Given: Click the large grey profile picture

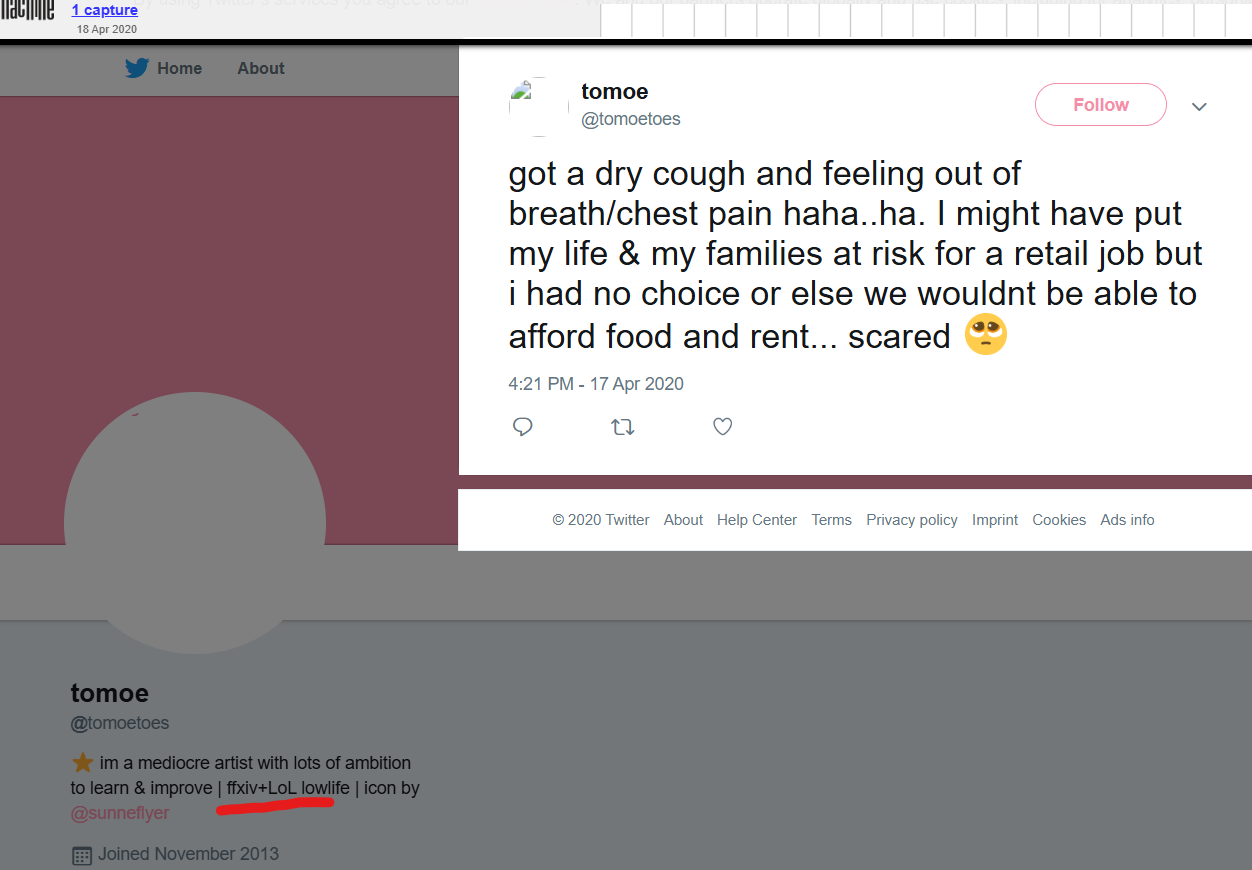Looking at the screenshot, I should click(x=195, y=522).
